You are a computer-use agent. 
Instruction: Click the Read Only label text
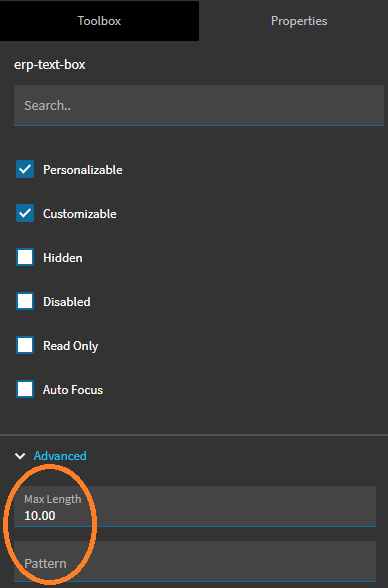70,346
